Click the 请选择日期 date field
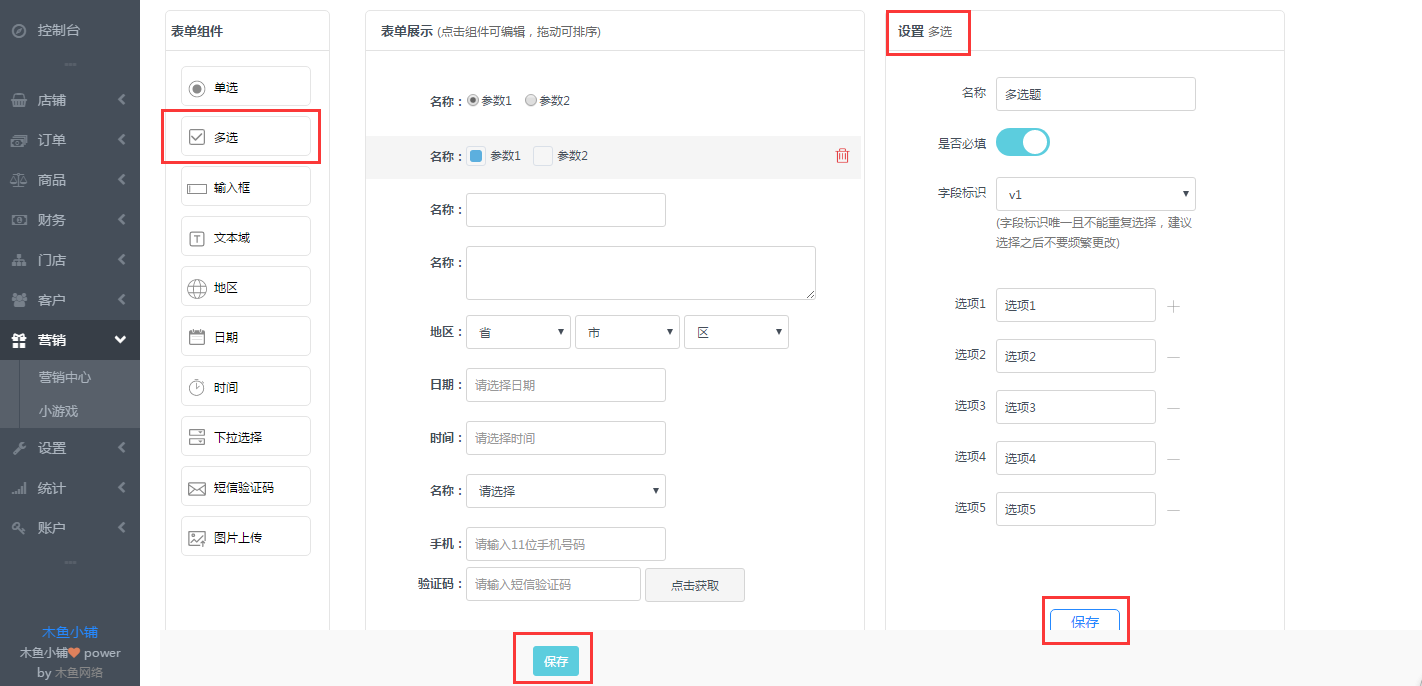 click(565, 385)
